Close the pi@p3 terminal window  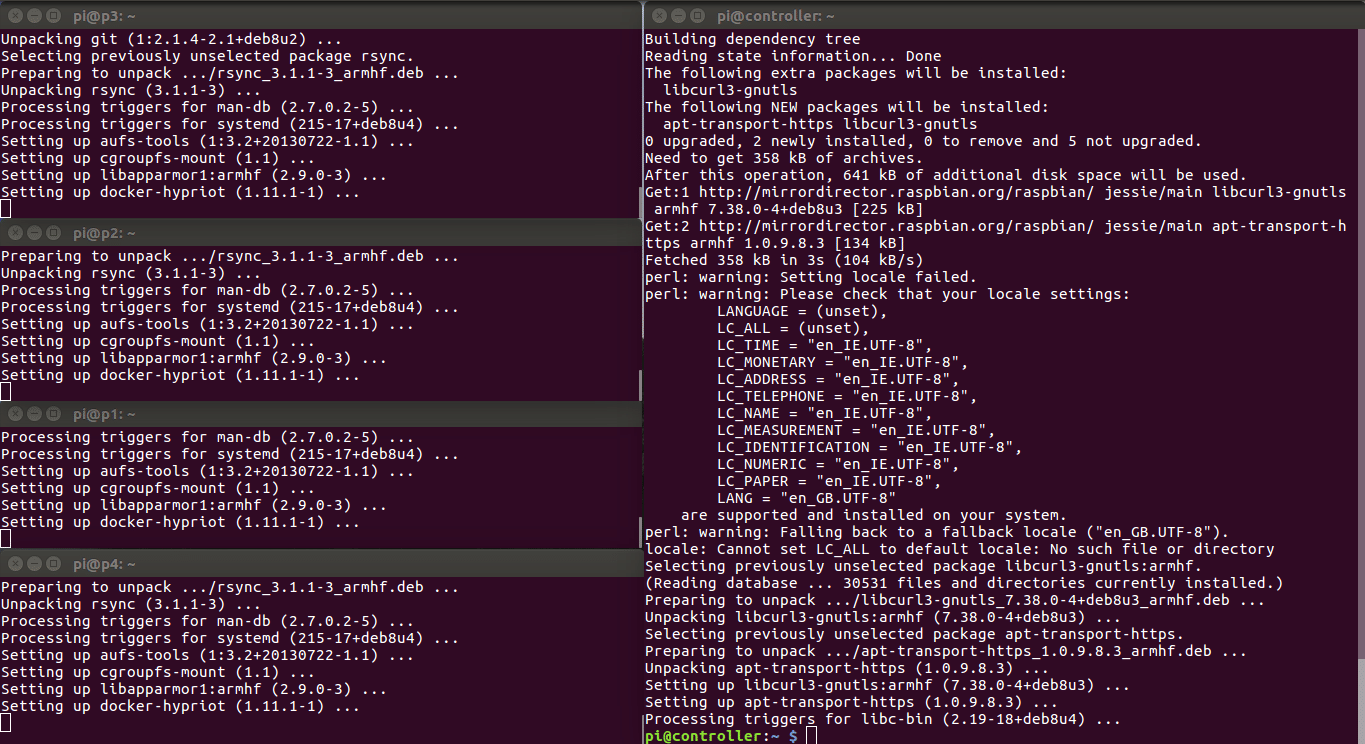click(x=13, y=15)
